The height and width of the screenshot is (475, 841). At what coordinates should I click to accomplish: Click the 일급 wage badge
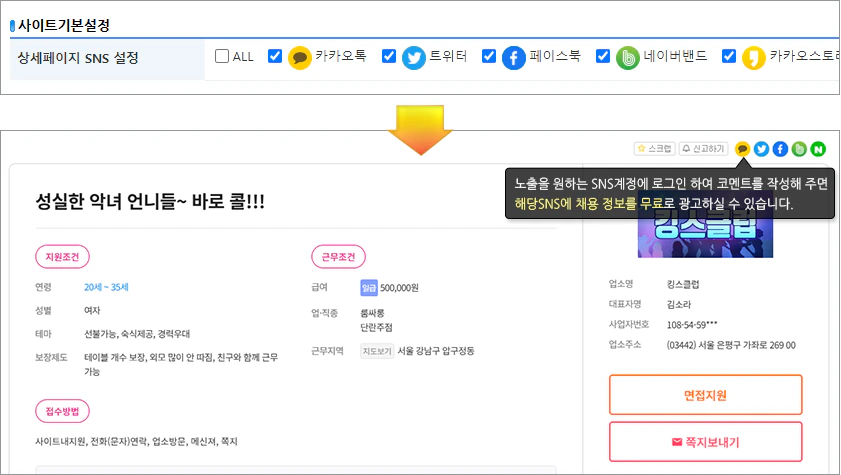click(369, 288)
